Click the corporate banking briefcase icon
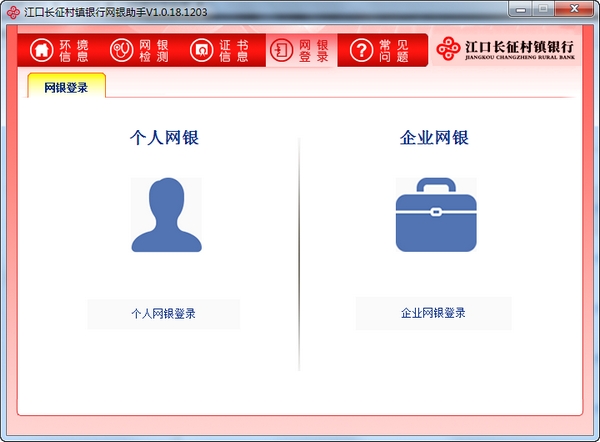This screenshot has height=442, width=600. [436, 215]
